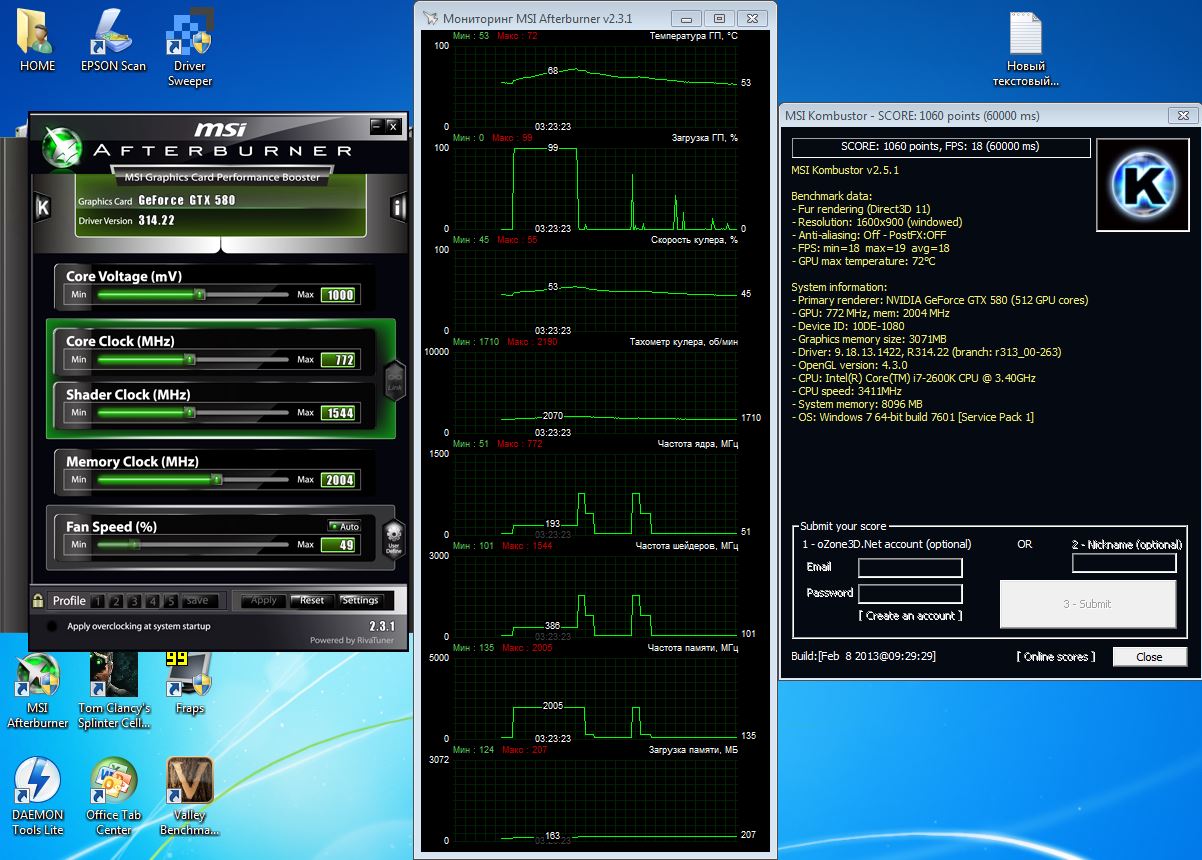The height and width of the screenshot is (860, 1202).
Task: Click the User Define fan gear icon
Action: pos(393,539)
